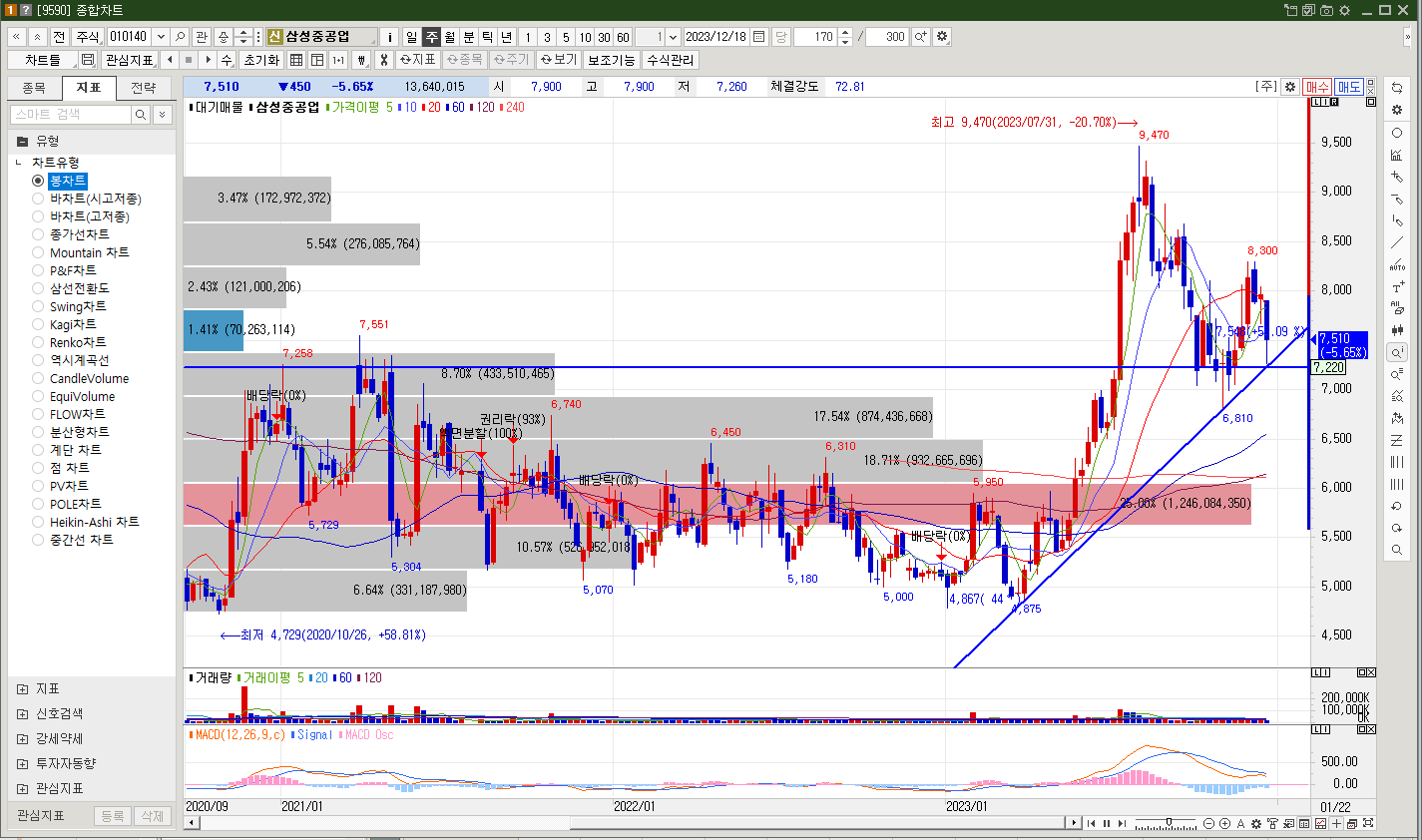Screen dimensions: 1422x840
Task: Open stock info 'i' button
Action: [x=389, y=37]
